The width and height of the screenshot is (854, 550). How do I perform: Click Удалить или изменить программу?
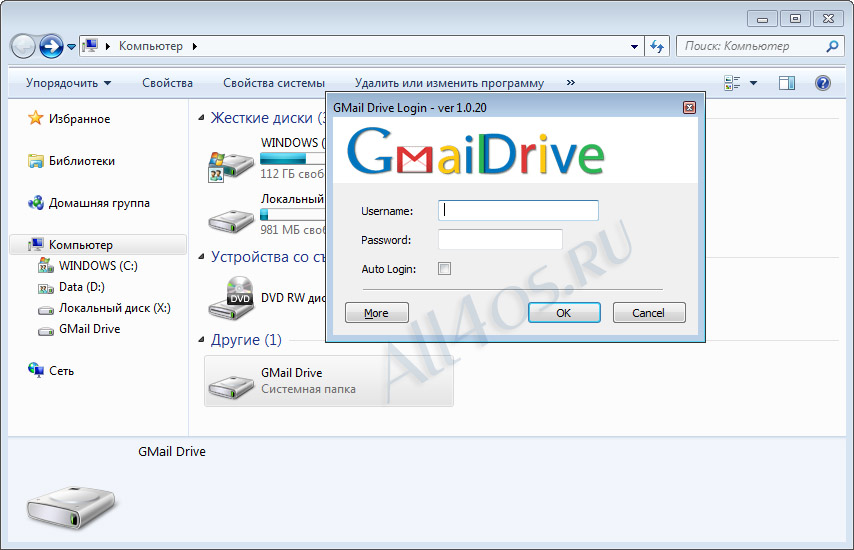(x=449, y=83)
